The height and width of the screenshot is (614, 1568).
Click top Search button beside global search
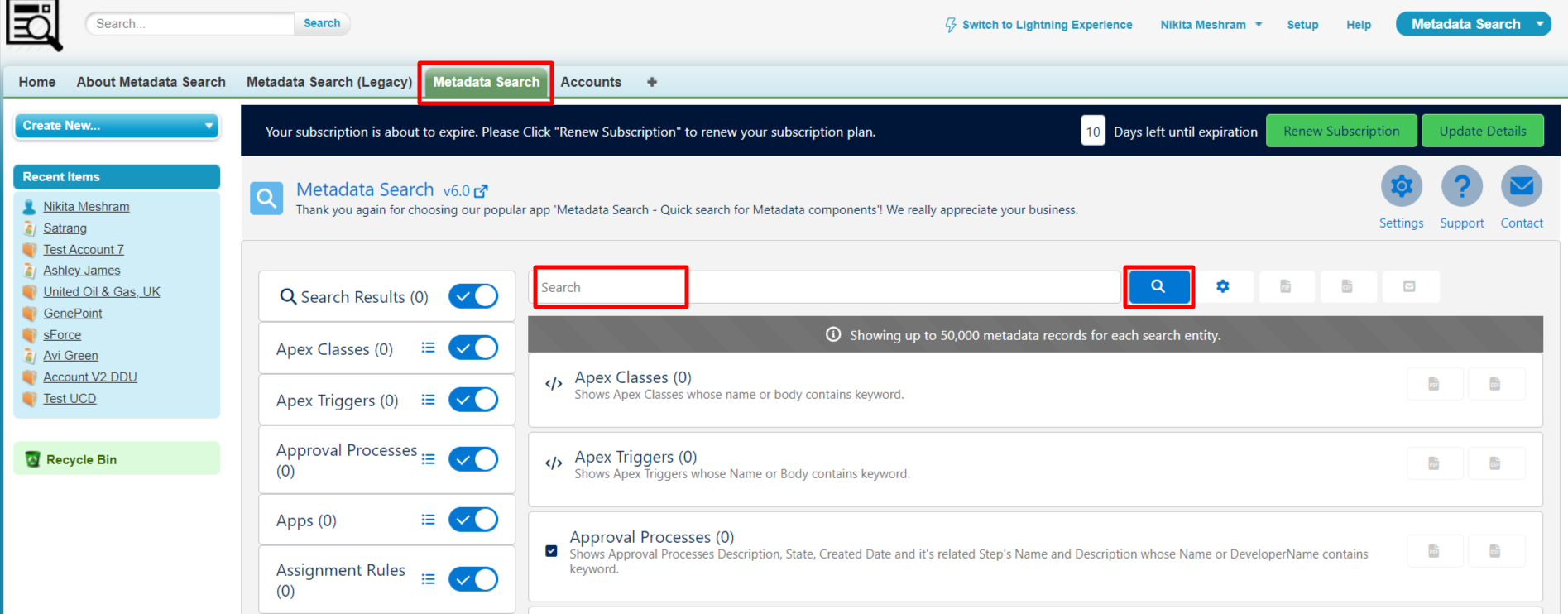322,23
